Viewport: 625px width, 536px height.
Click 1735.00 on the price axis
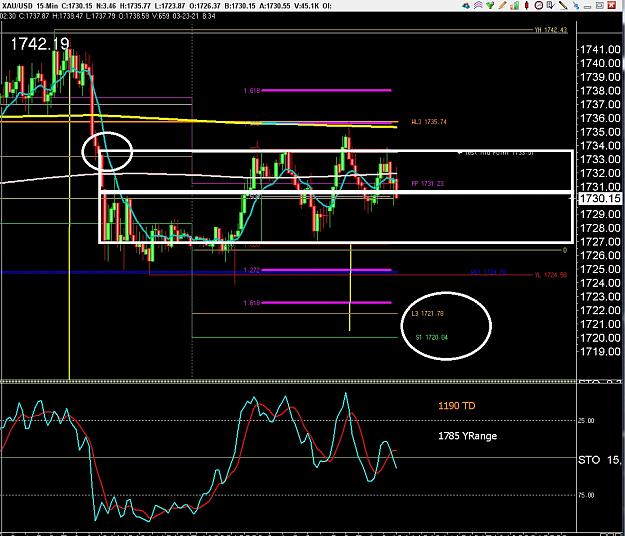point(600,132)
